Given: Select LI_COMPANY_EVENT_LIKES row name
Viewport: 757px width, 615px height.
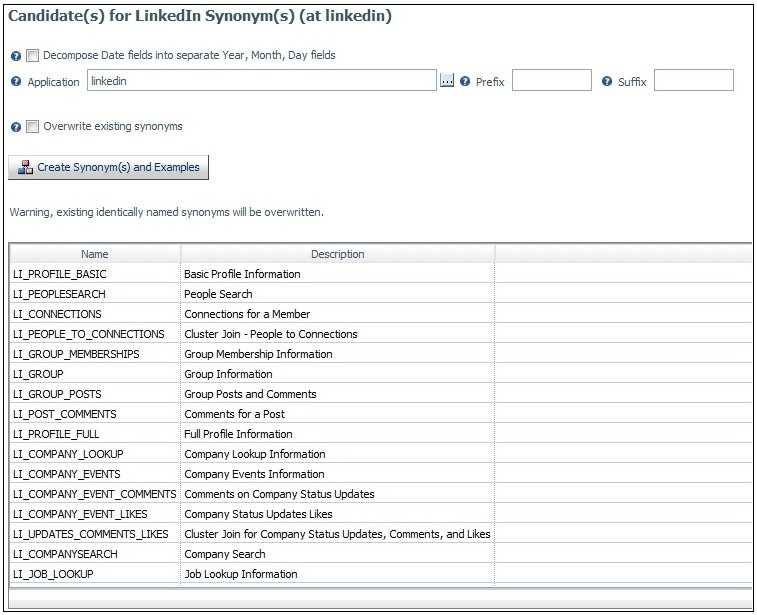Looking at the screenshot, I should [x=80, y=514].
